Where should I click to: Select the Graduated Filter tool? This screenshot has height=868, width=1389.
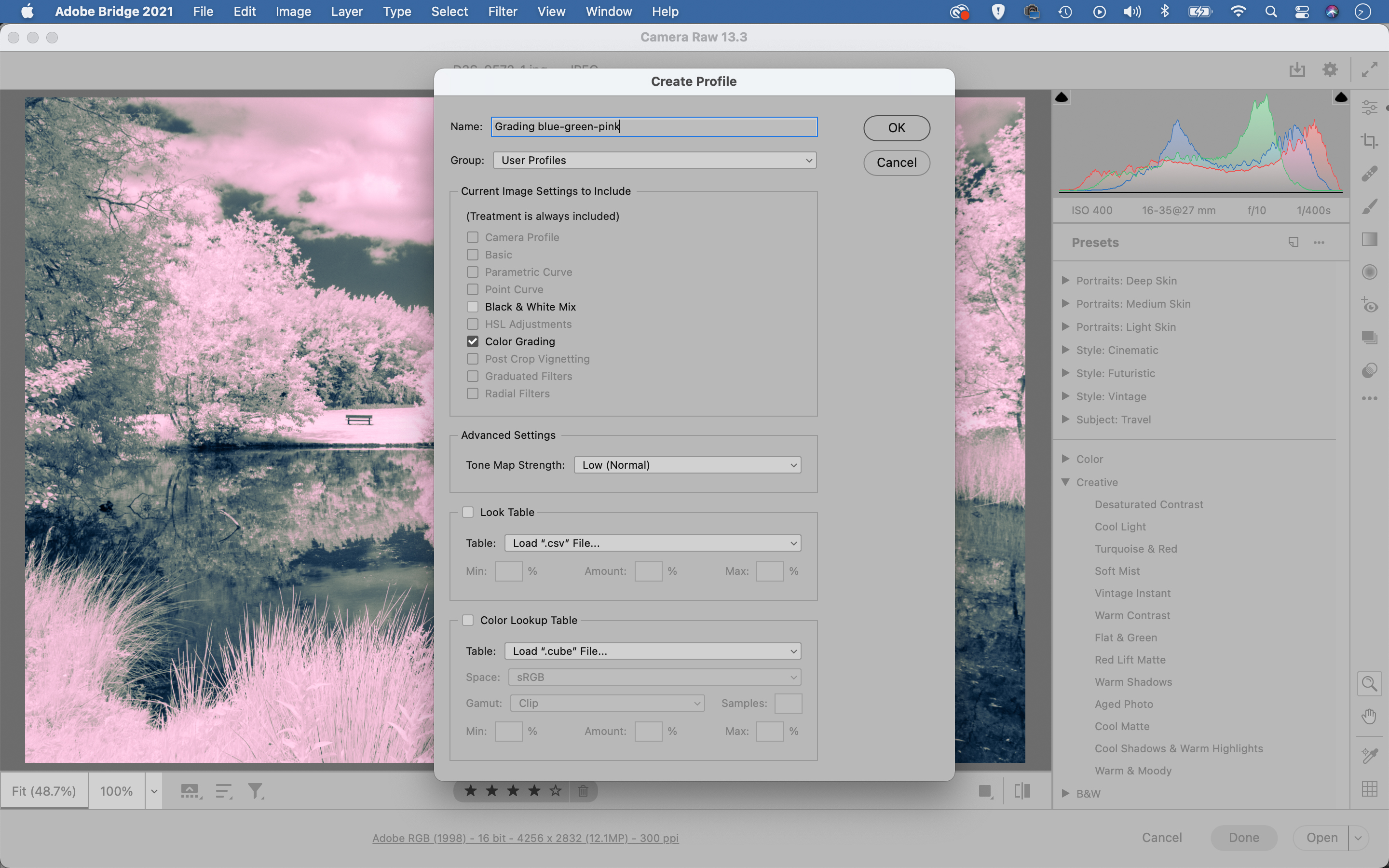coord(1370,239)
